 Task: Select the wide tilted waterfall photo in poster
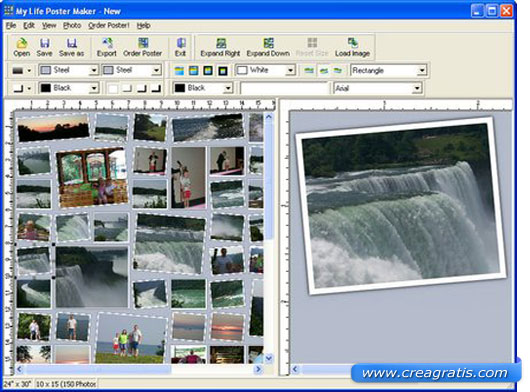point(170,243)
